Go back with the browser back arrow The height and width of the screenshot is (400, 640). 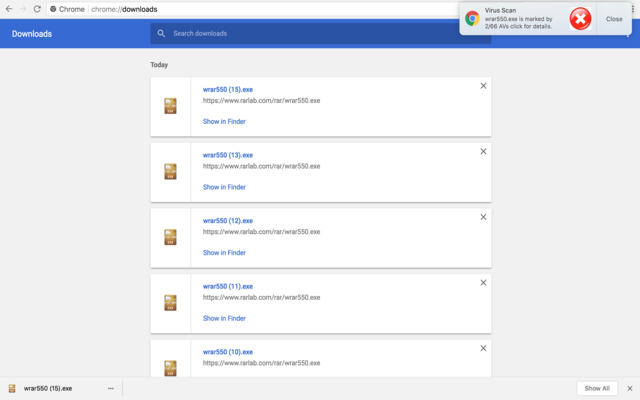(9, 9)
